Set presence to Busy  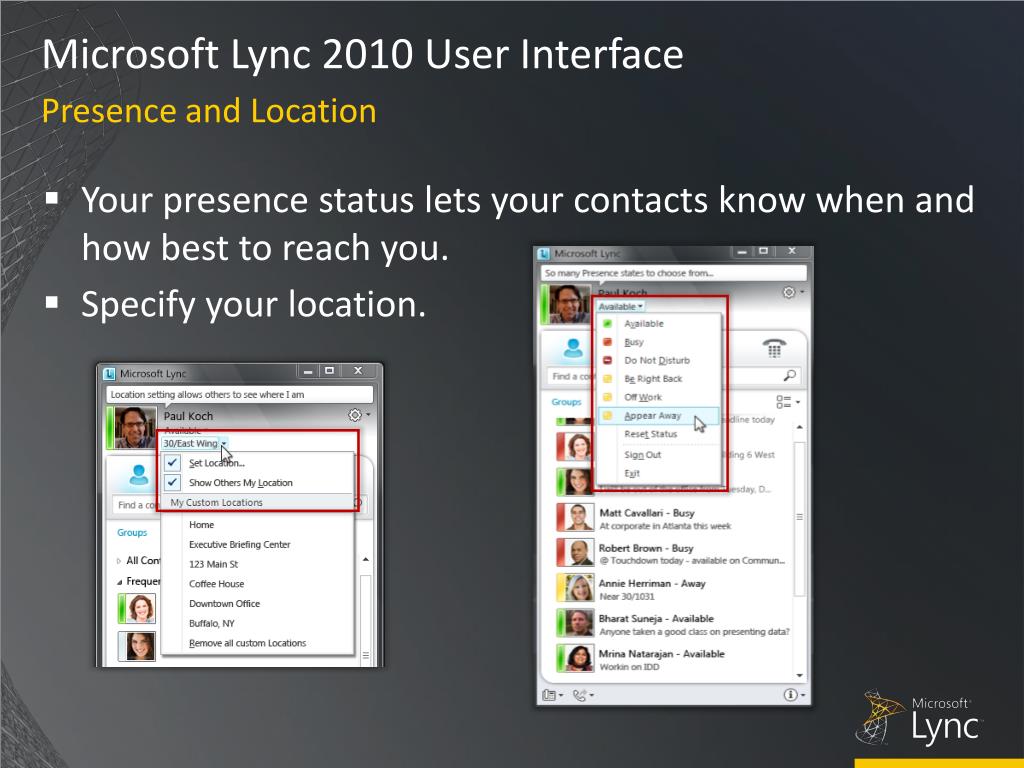point(658,342)
